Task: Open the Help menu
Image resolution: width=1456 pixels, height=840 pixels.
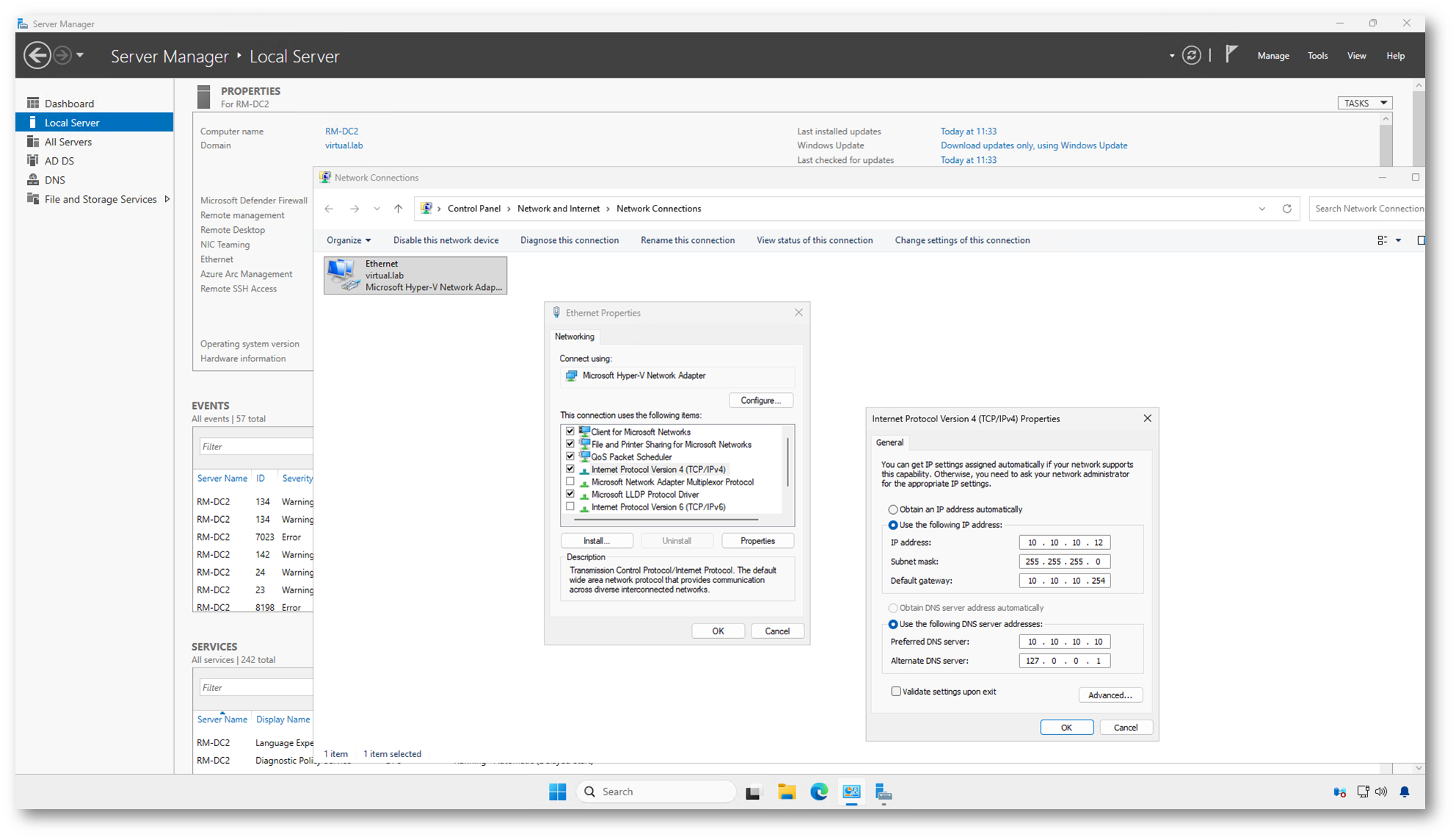Action: tap(1395, 56)
